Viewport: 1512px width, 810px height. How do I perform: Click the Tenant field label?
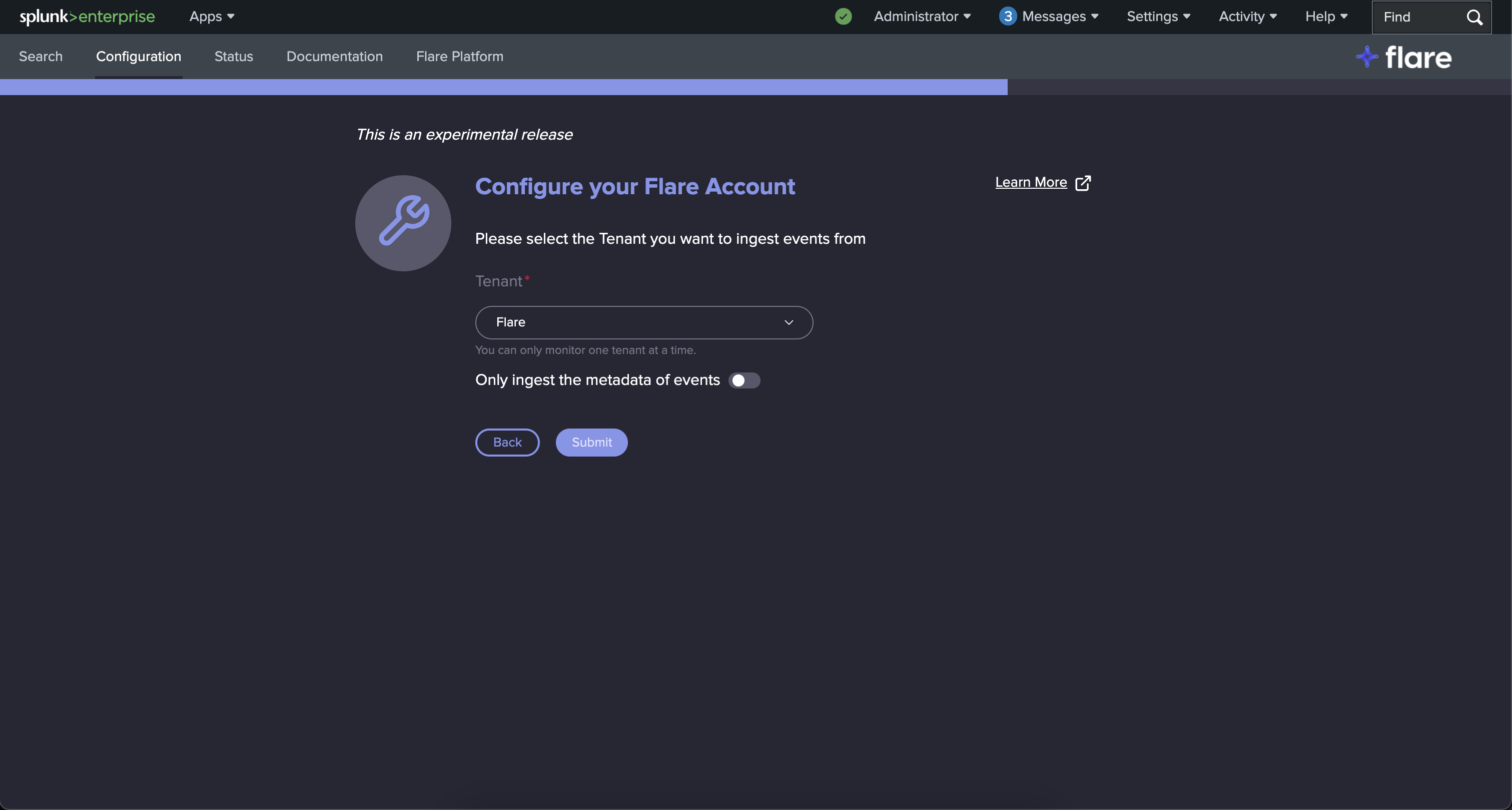click(x=499, y=281)
